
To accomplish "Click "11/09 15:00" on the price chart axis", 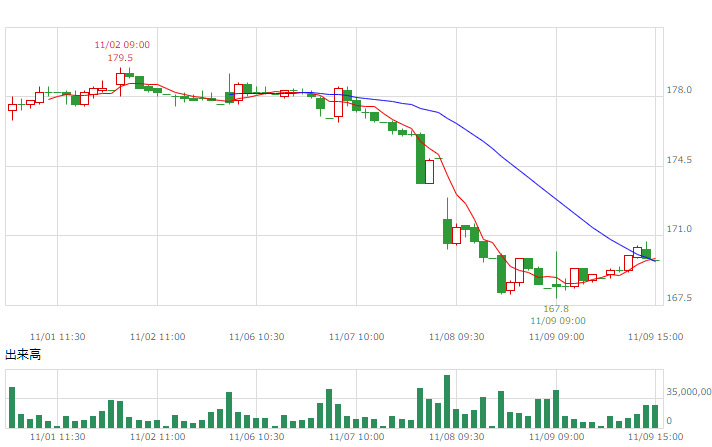I will [x=655, y=337].
